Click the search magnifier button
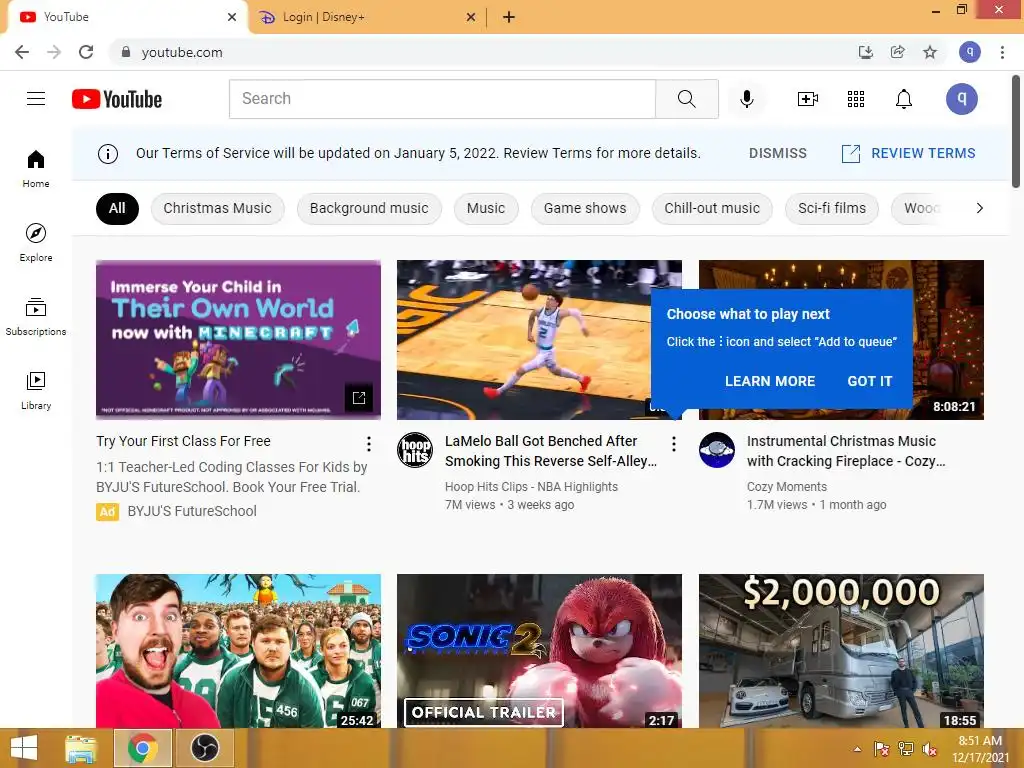 click(x=686, y=99)
